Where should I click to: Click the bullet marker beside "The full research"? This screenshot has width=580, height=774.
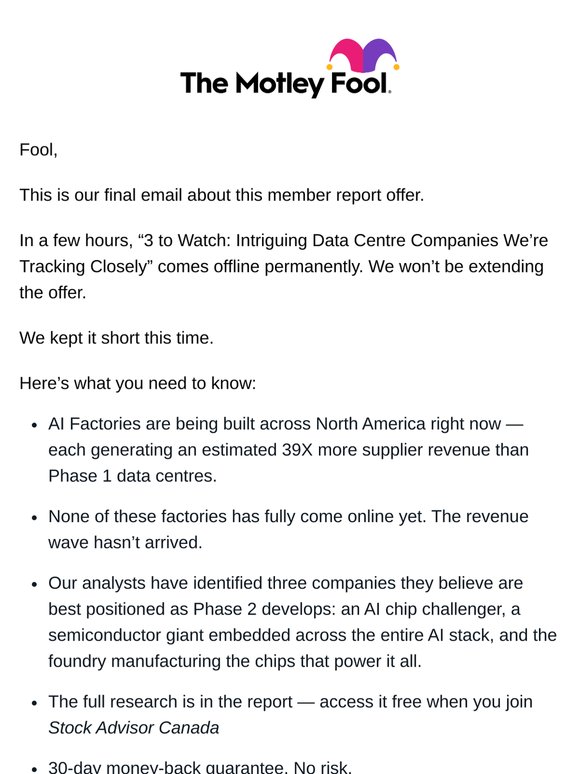coord(34,703)
